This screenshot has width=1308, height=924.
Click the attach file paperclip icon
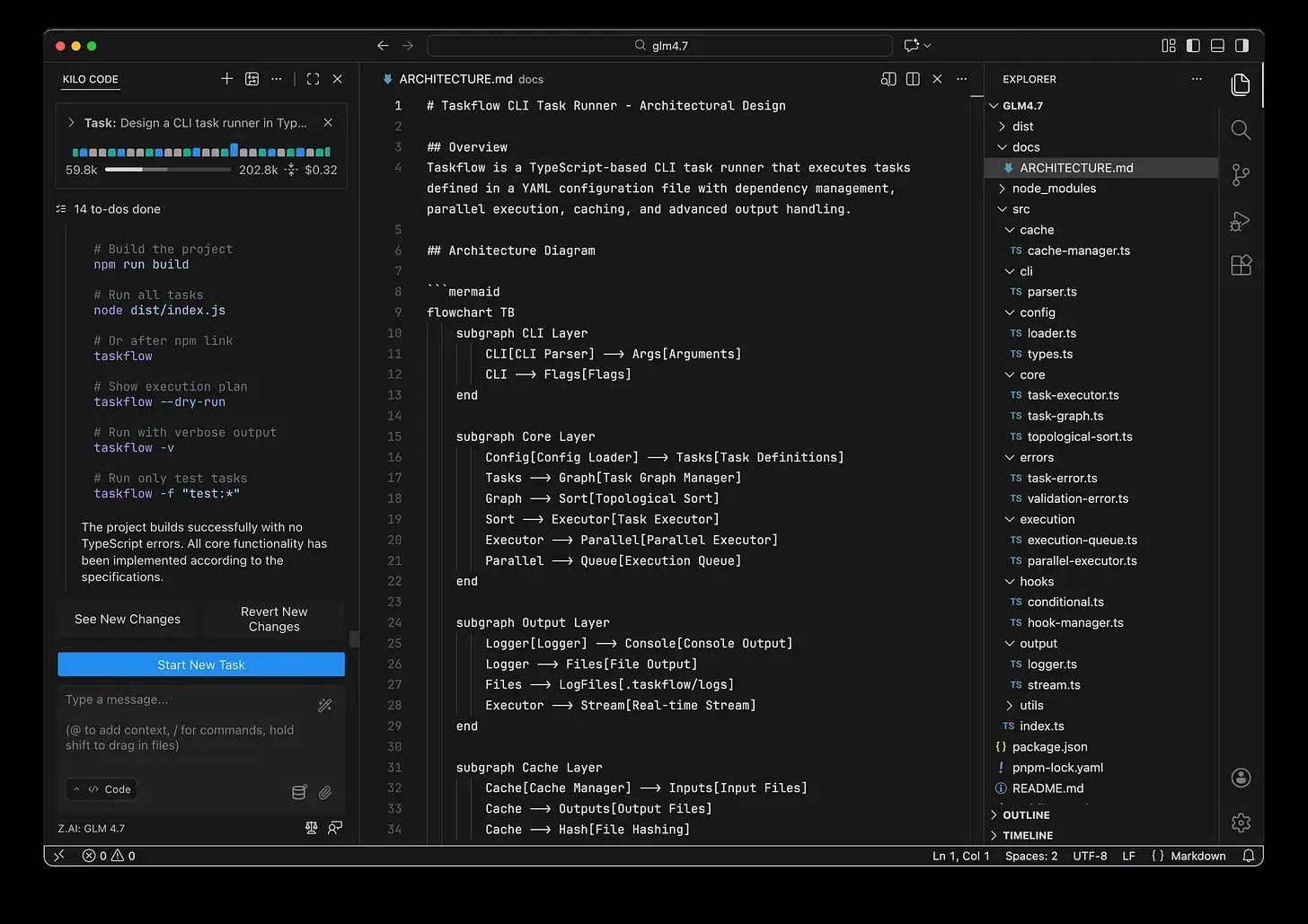coord(325,792)
